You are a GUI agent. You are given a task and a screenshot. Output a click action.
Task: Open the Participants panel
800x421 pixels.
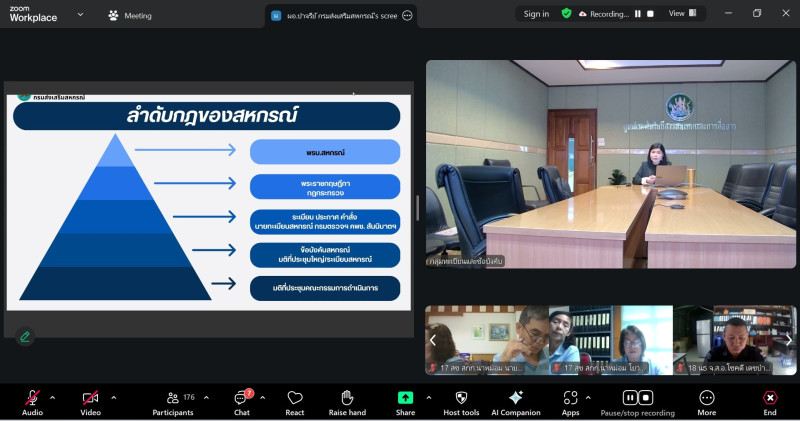[172, 400]
